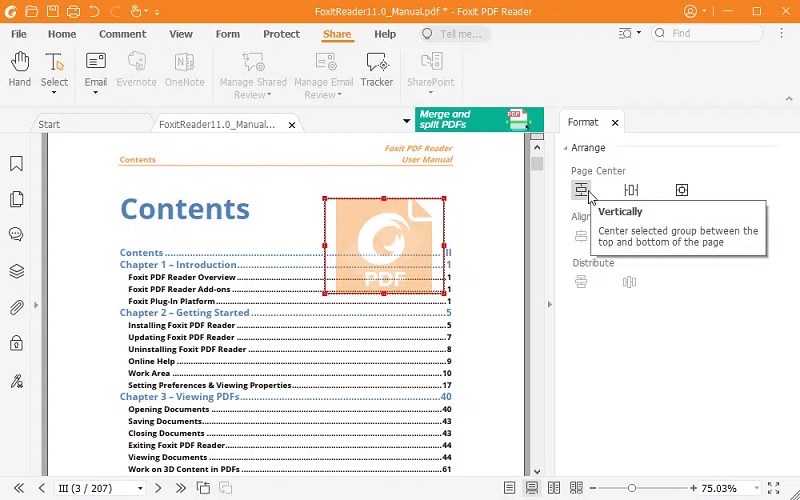
Task: Open the File menu
Action: pyautogui.click(x=19, y=34)
